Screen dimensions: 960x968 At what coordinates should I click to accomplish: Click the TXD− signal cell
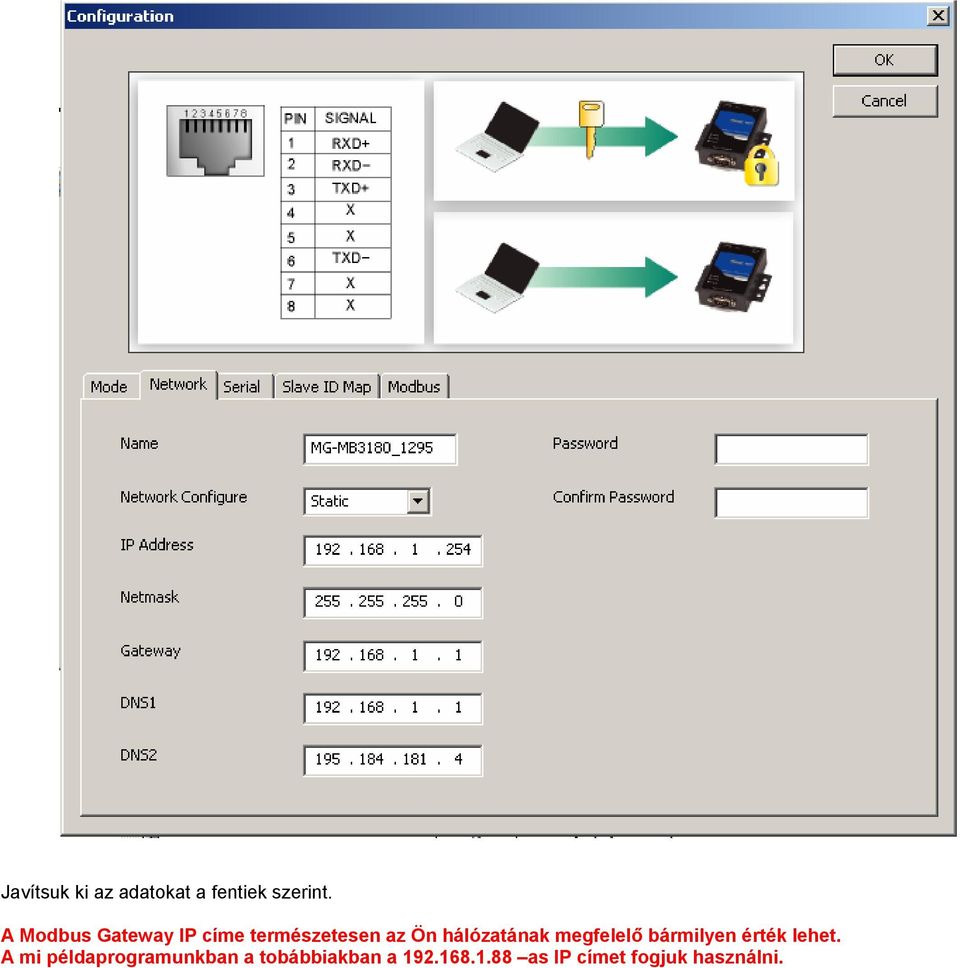(351, 258)
